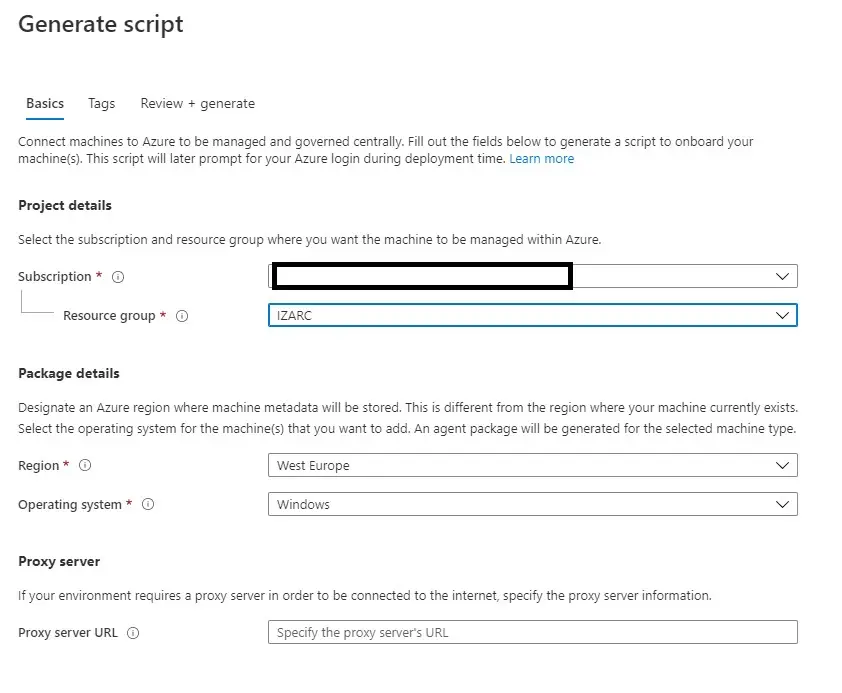Click the Region info icon
The width and height of the screenshot is (842, 693).
[85, 466]
